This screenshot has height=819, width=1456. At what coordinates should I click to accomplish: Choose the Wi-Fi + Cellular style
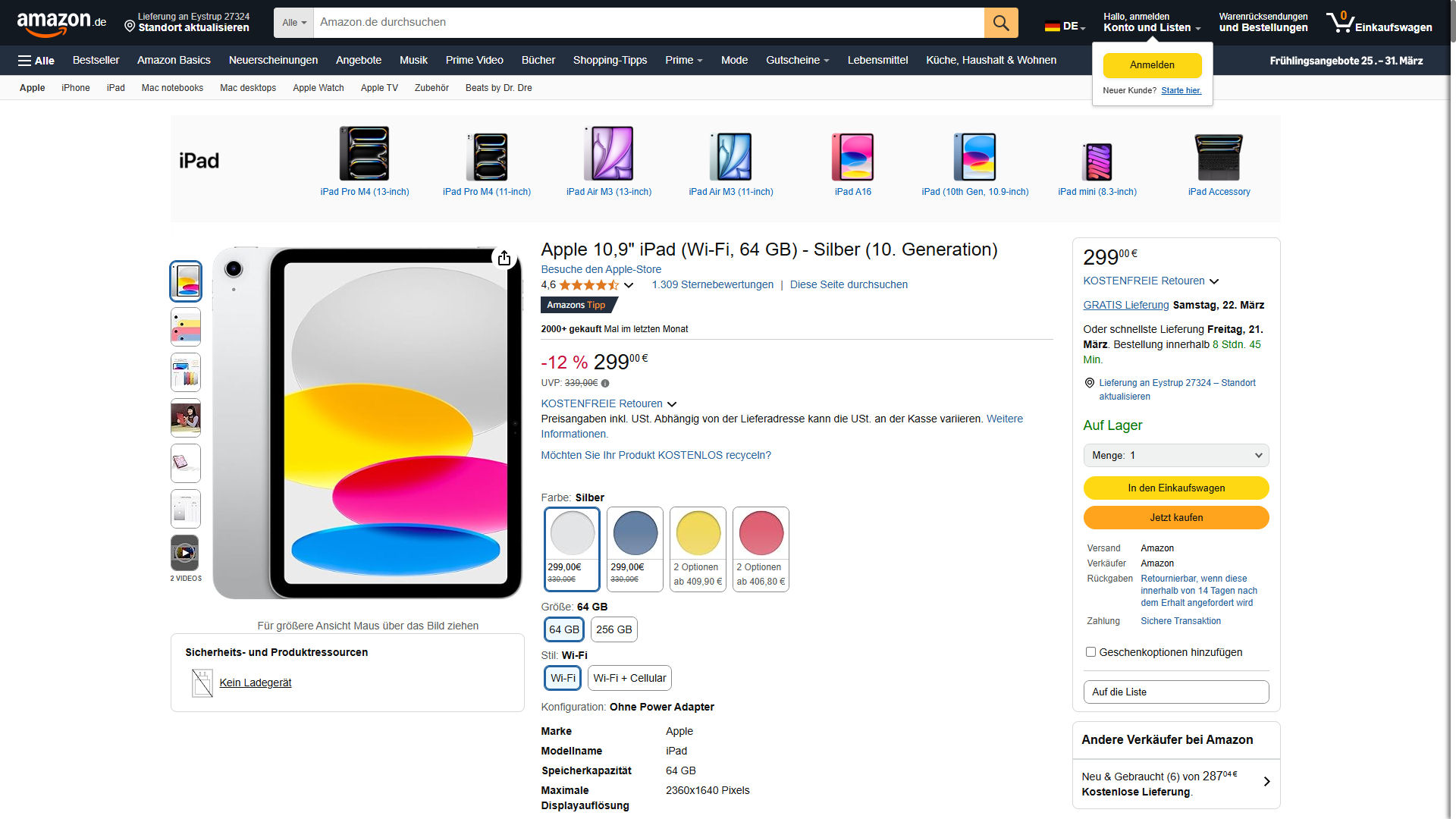click(x=629, y=678)
